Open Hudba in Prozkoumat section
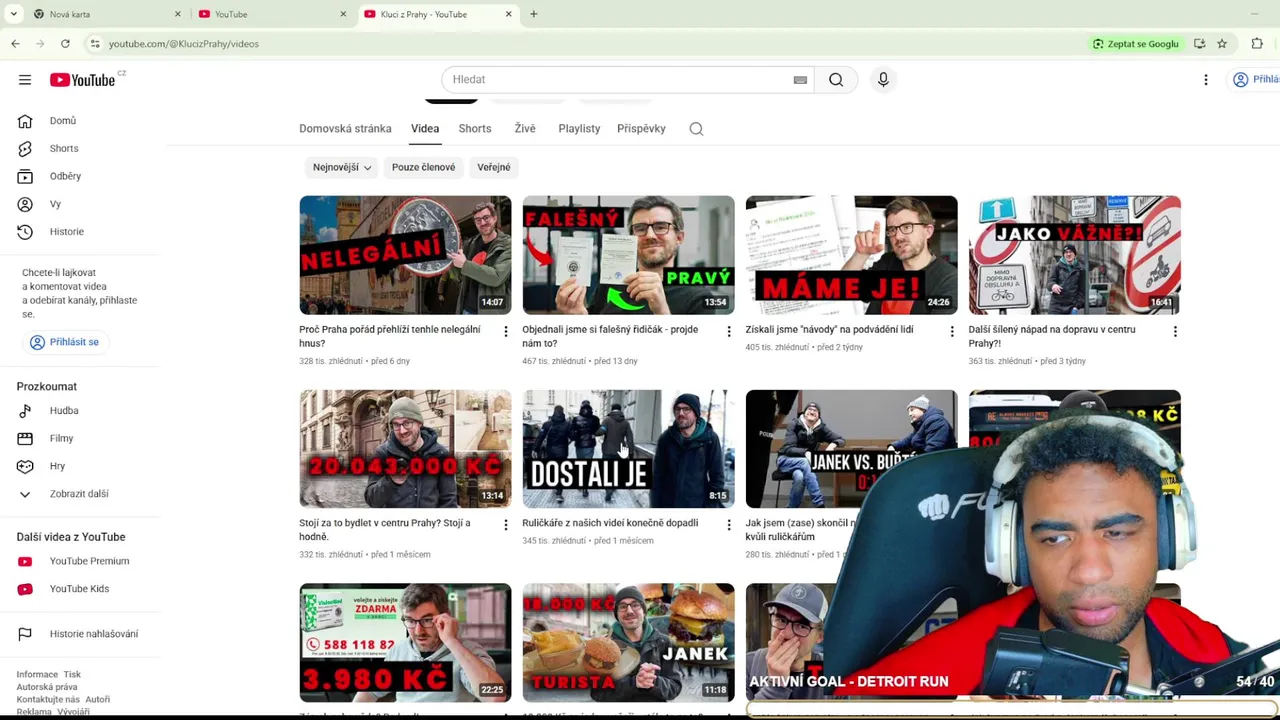The image size is (1280, 720). 64,411
